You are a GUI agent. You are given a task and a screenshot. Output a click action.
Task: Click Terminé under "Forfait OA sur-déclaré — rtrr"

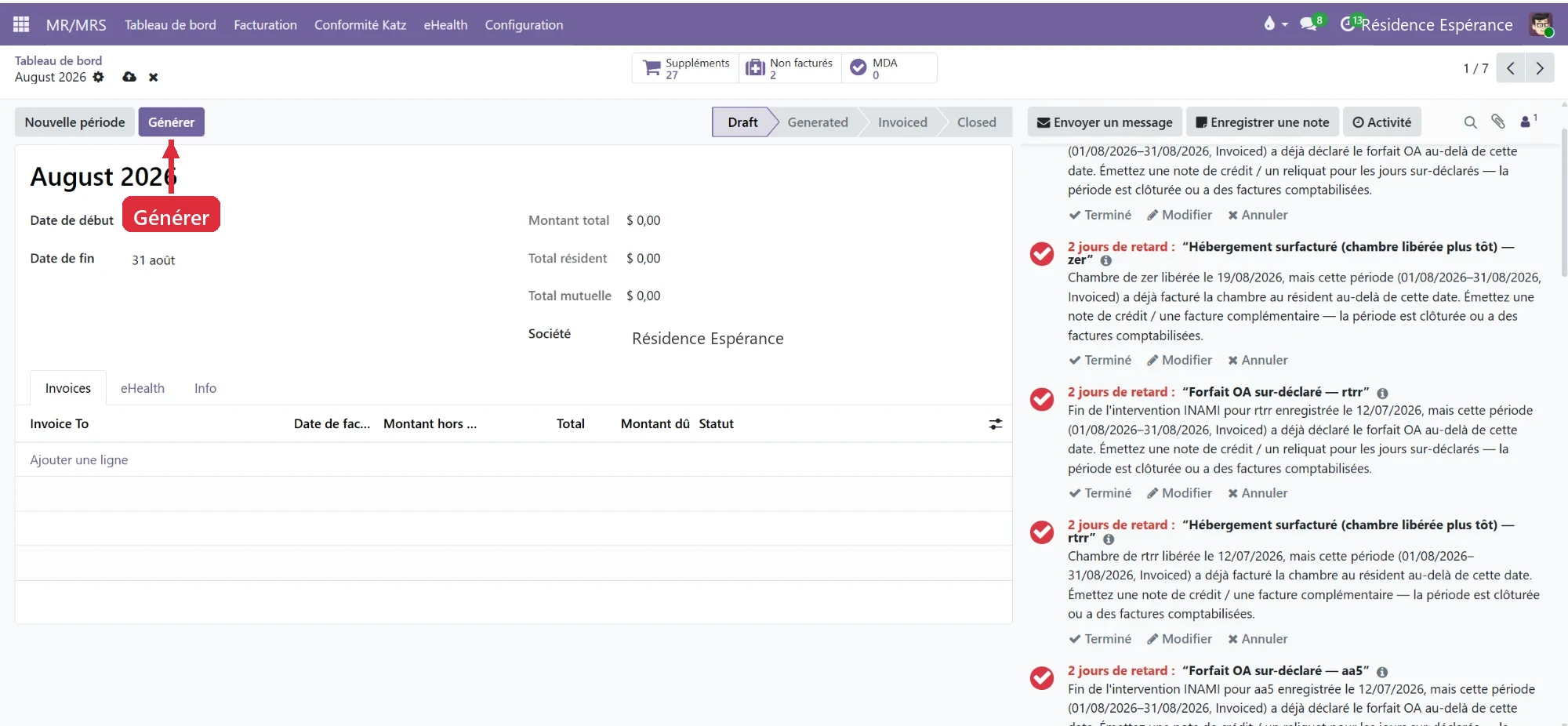coord(1100,493)
